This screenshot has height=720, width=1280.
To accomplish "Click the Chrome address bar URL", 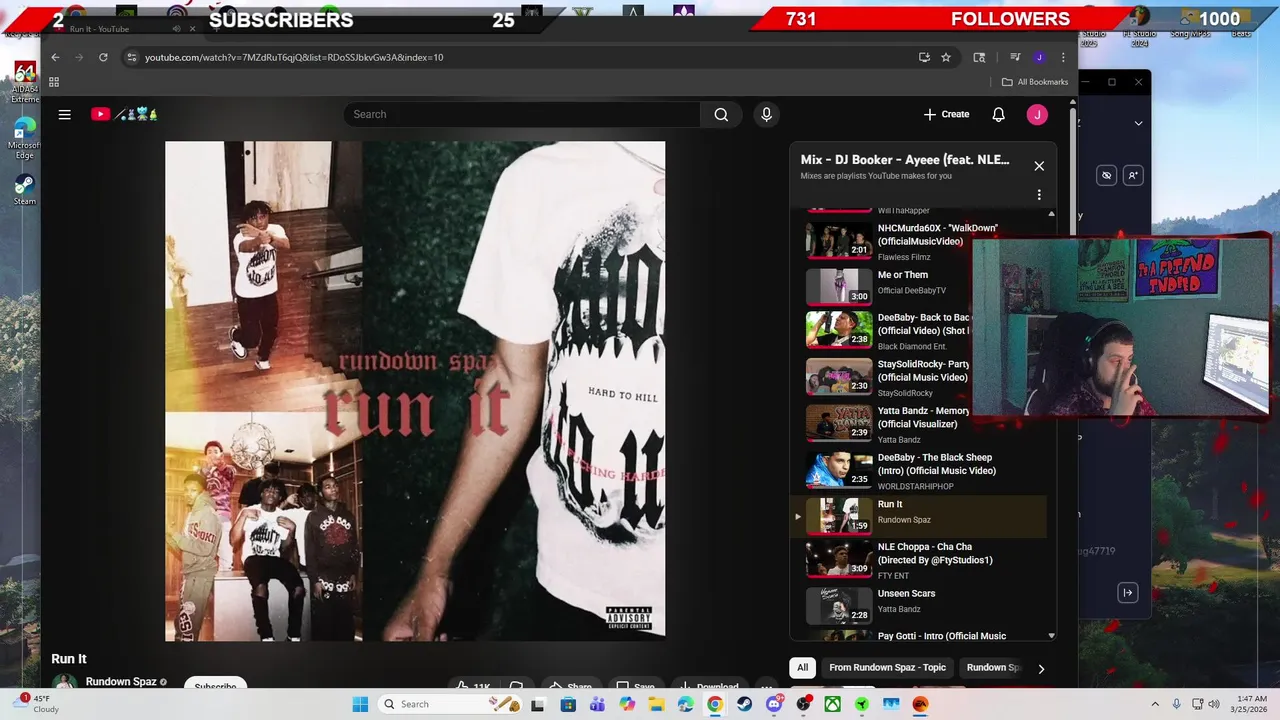I will coord(294,57).
